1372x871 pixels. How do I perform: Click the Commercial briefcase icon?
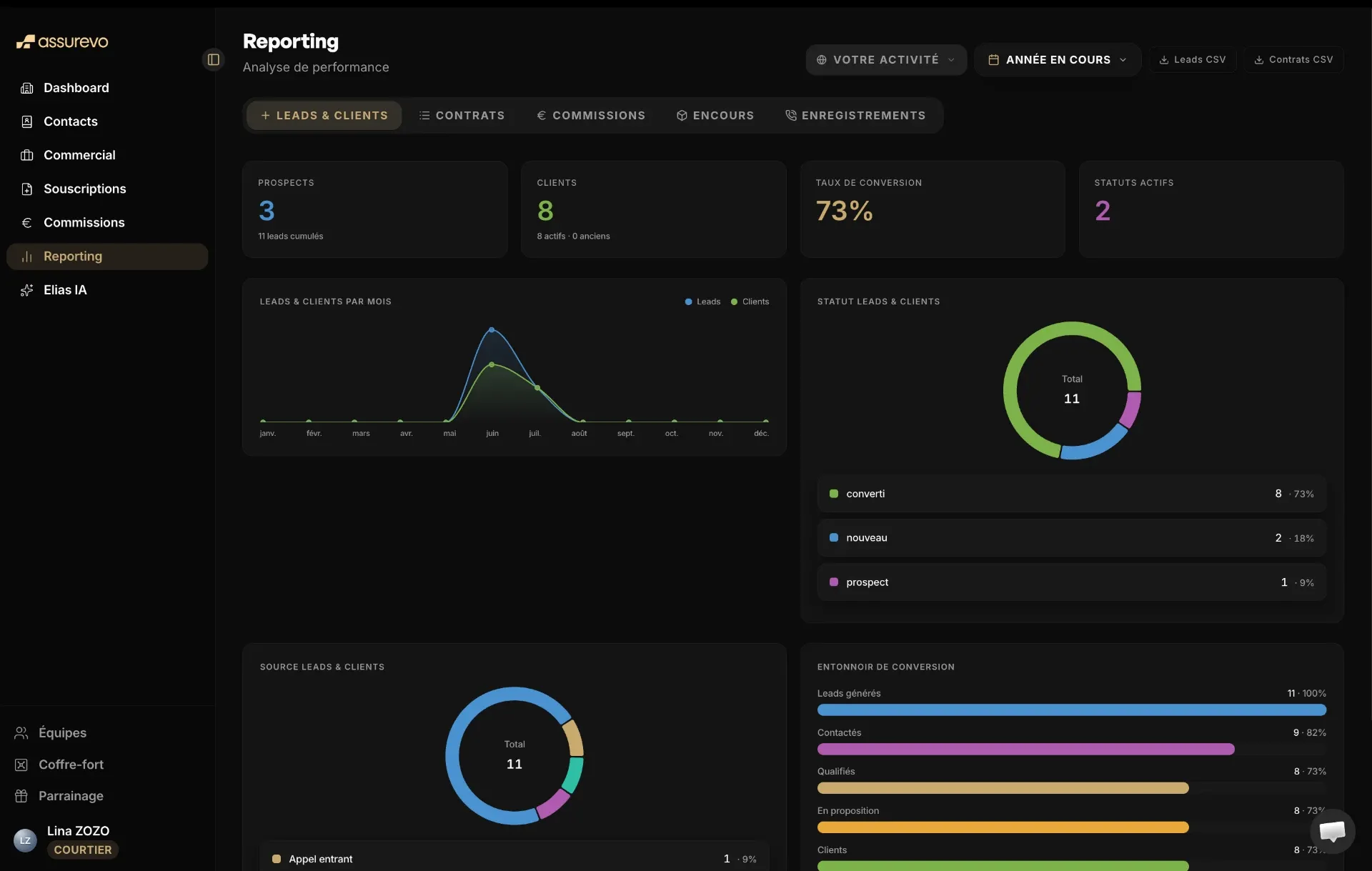(x=27, y=155)
